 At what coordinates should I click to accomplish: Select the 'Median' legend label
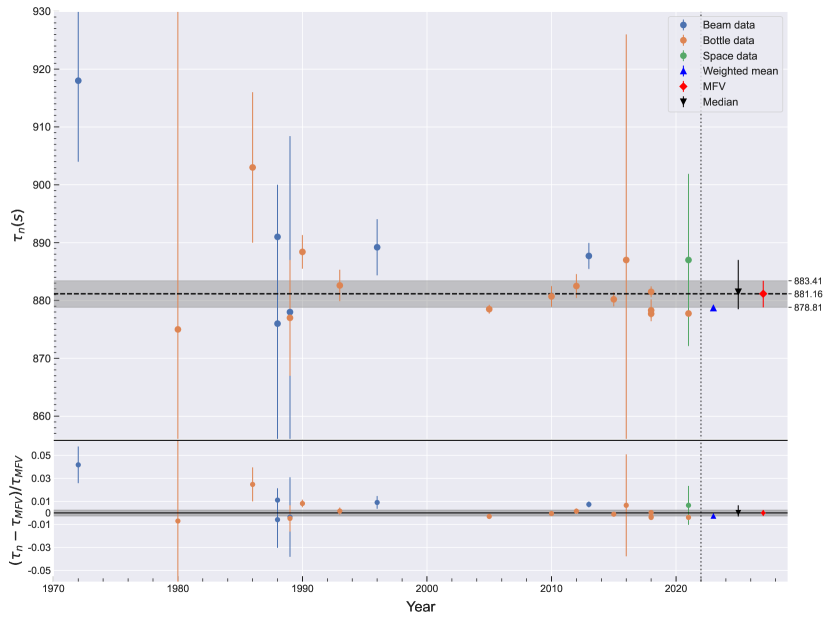720,102
